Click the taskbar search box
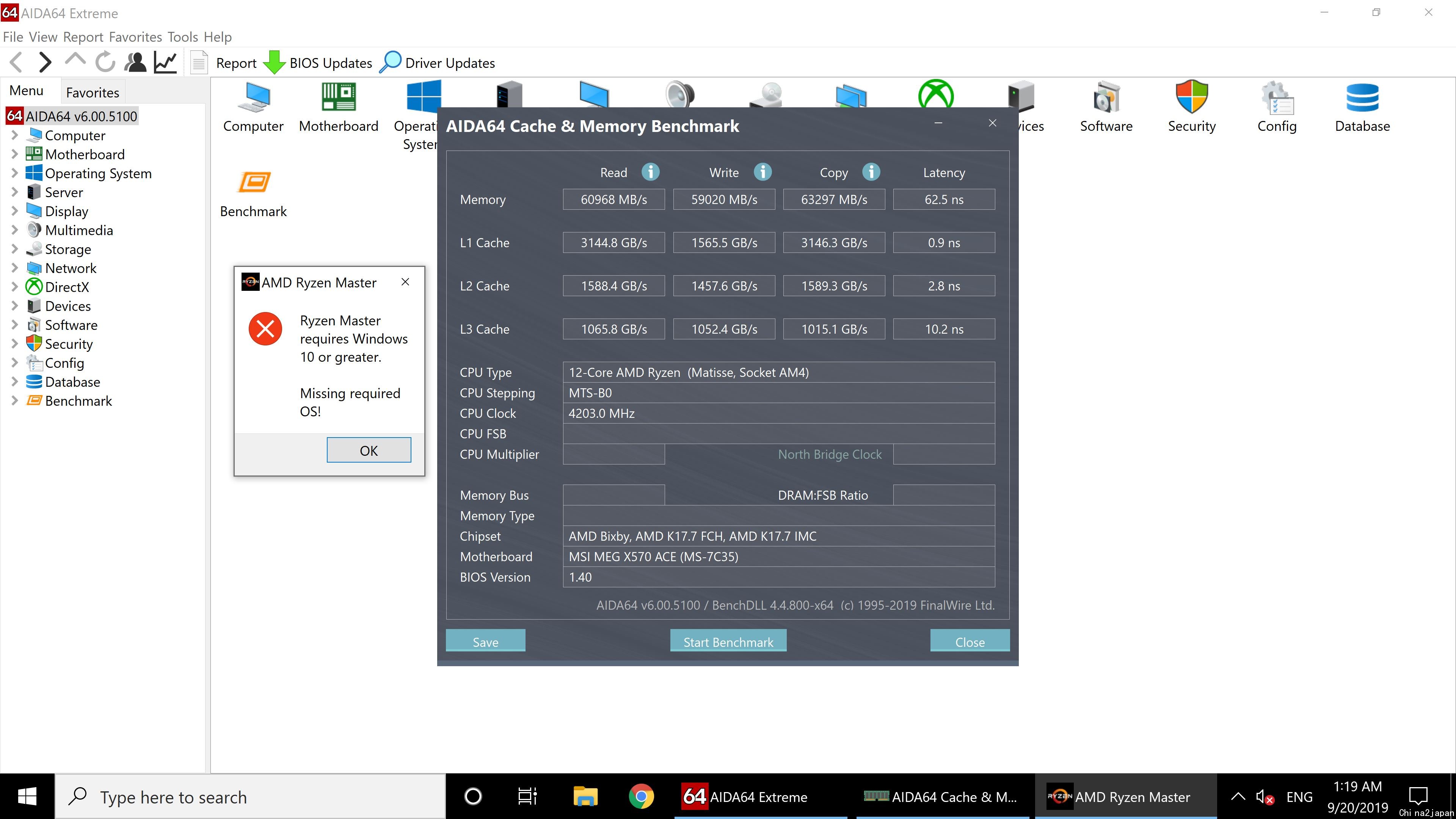This screenshot has height=819, width=1456. (x=250, y=796)
